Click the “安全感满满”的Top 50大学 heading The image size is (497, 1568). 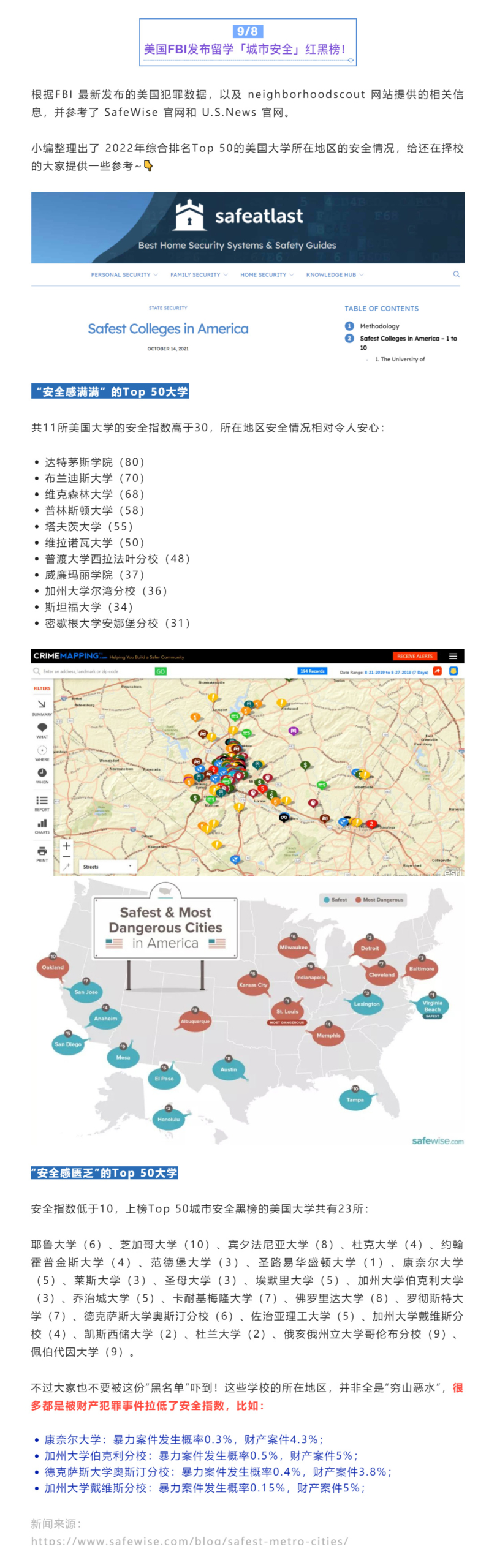[x=110, y=391]
